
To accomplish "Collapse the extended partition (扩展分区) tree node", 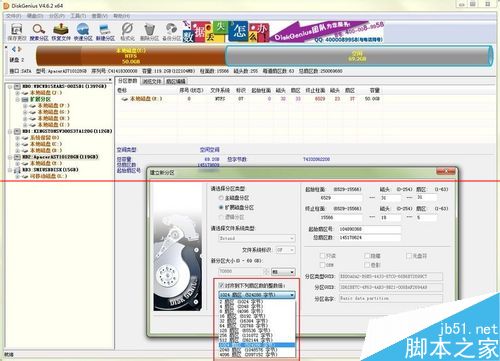I will point(17,99).
